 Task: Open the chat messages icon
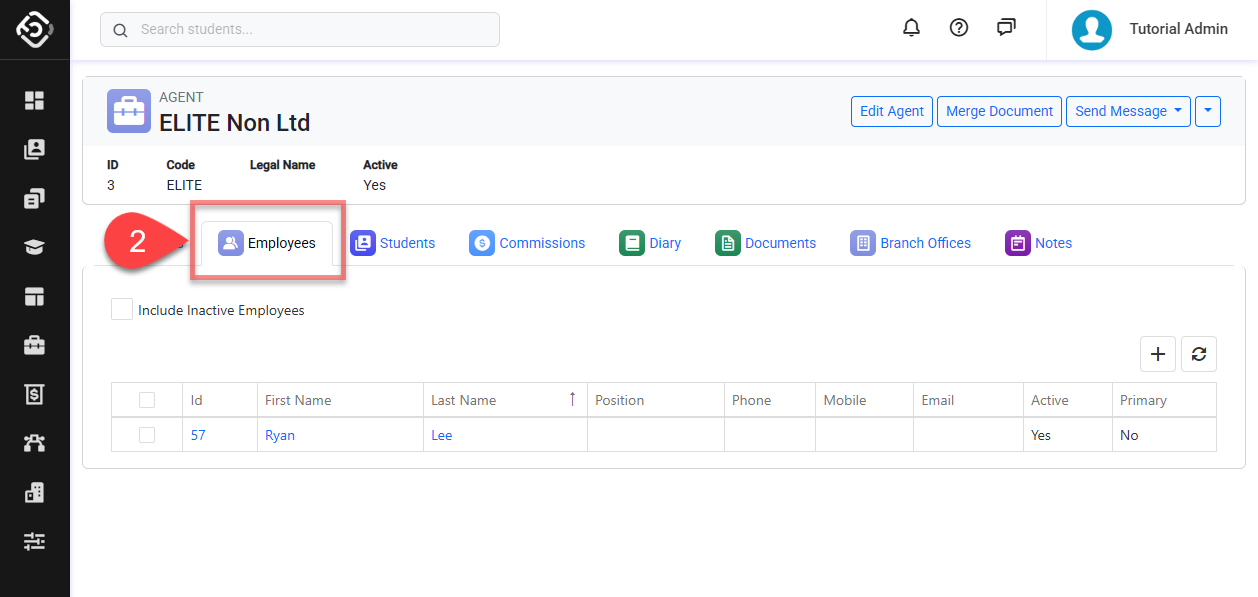(1006, 28)
